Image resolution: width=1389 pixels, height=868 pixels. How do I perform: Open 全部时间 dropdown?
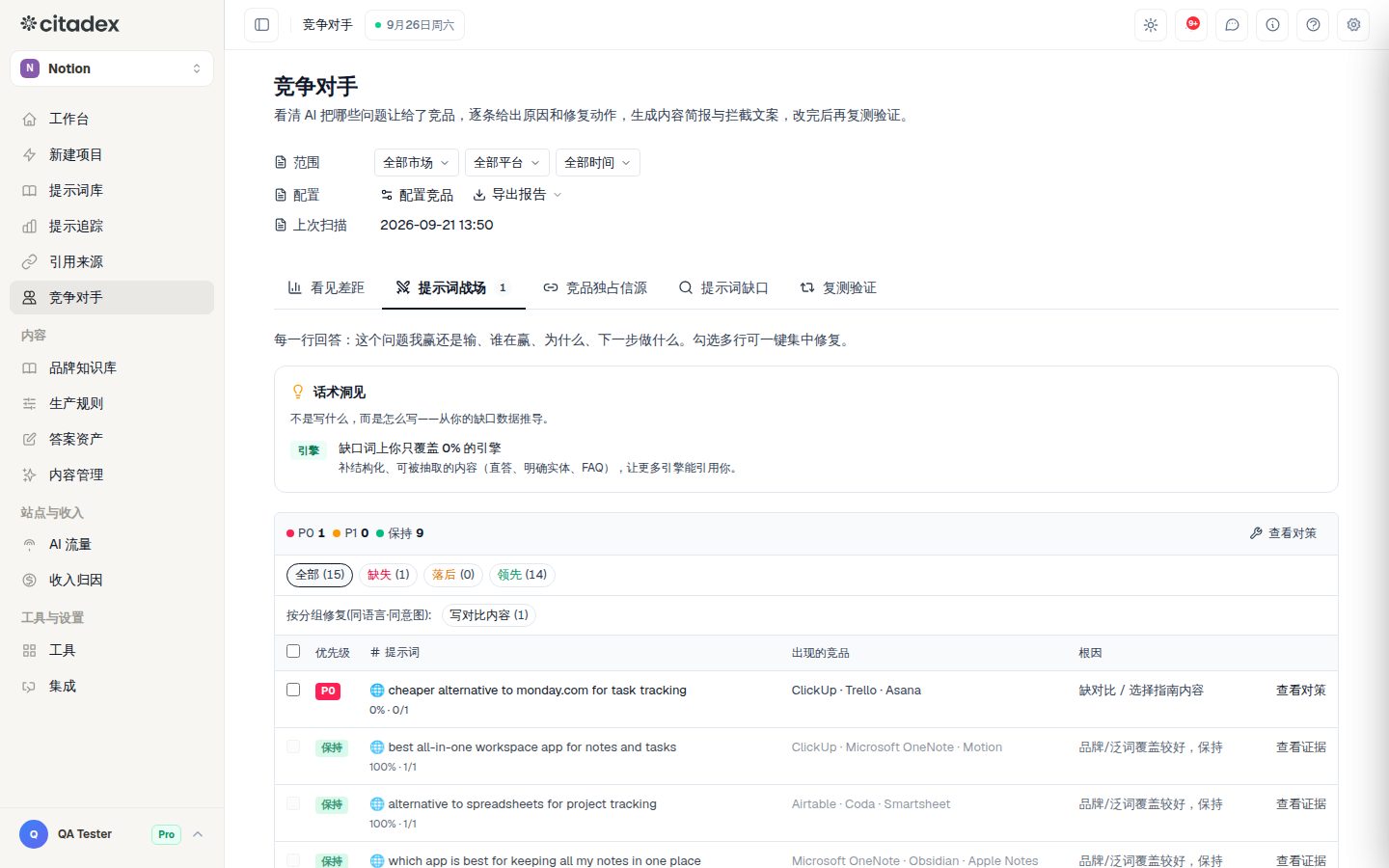597,163
